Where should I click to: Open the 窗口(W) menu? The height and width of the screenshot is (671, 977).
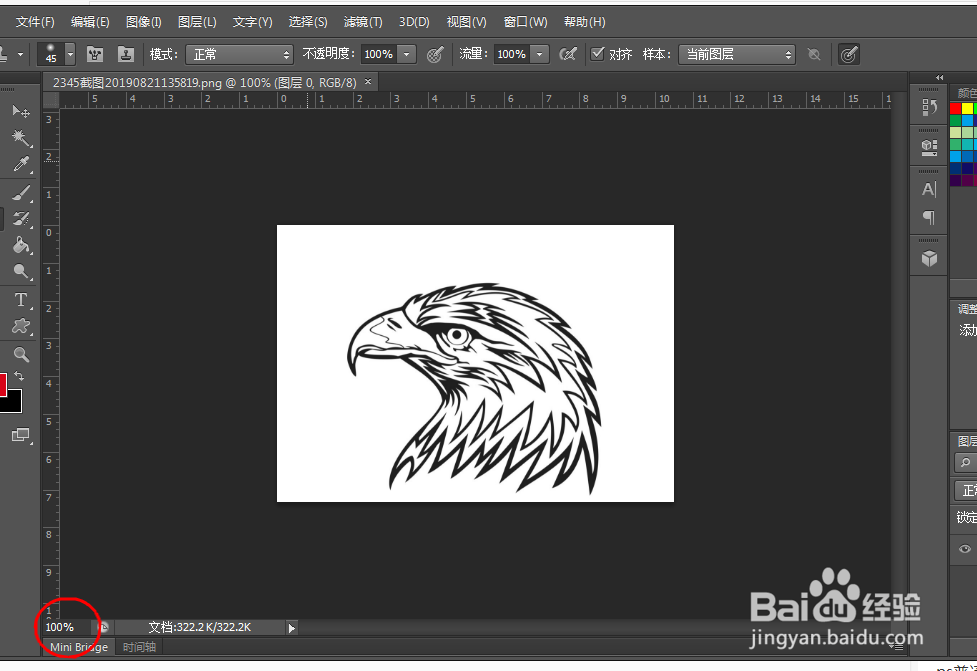pos(525,22)
